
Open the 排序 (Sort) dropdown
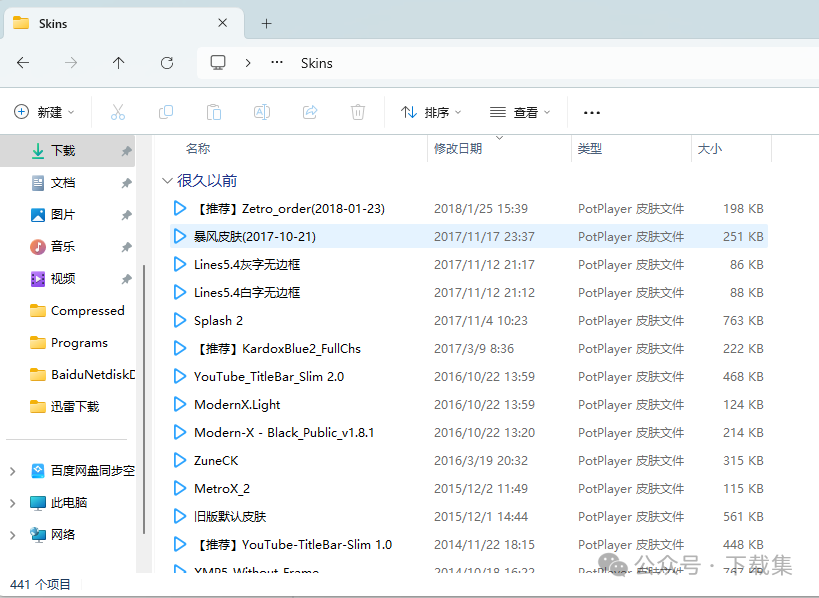(x=431, y=112)
